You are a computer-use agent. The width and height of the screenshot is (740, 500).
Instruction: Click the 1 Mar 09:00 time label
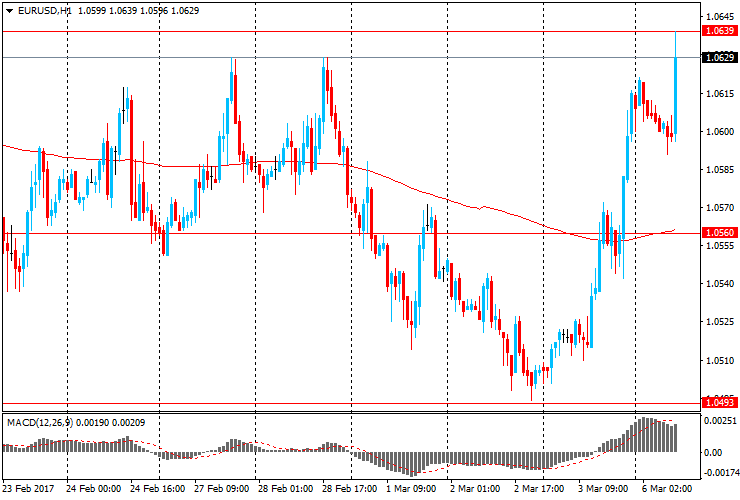[411, 489]
